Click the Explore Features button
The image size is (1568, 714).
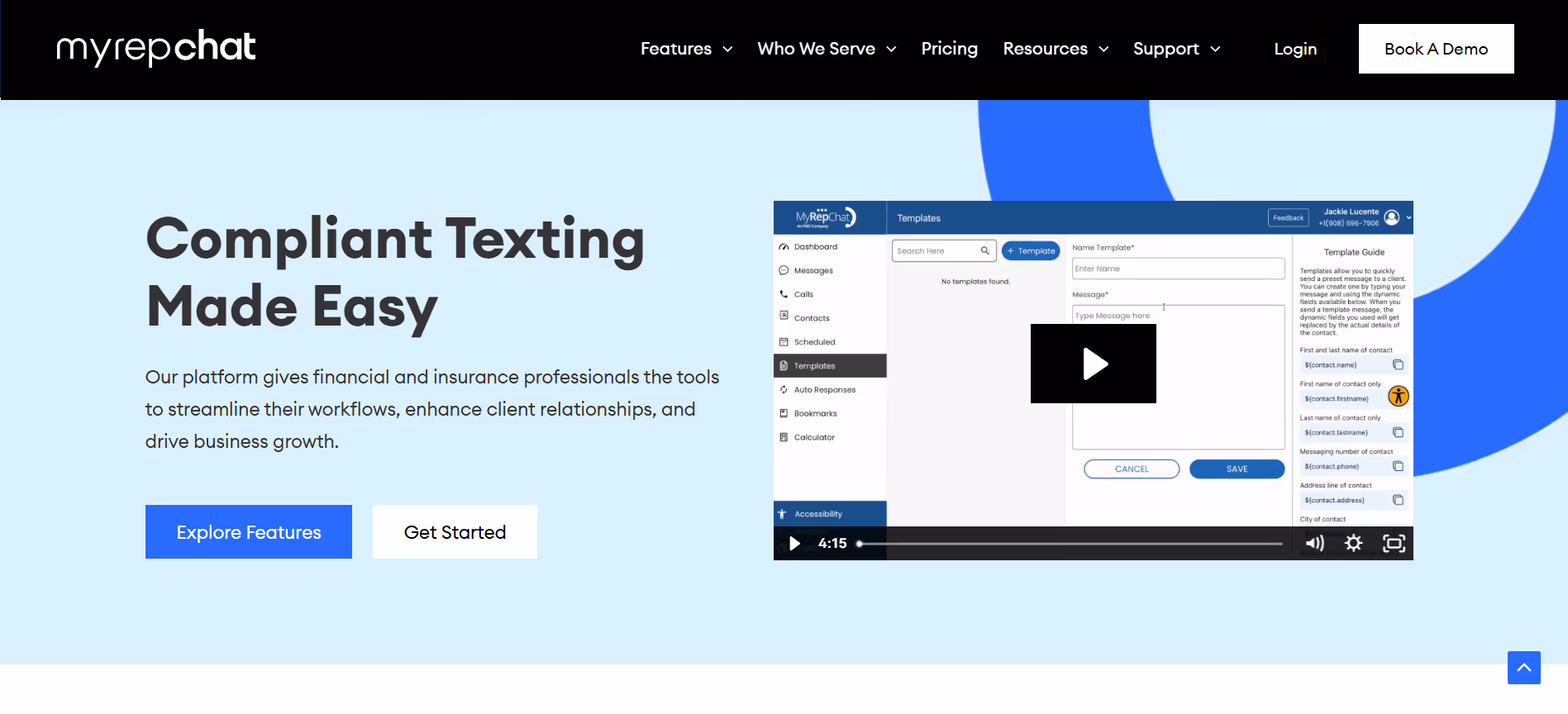[x=249, y=532]
